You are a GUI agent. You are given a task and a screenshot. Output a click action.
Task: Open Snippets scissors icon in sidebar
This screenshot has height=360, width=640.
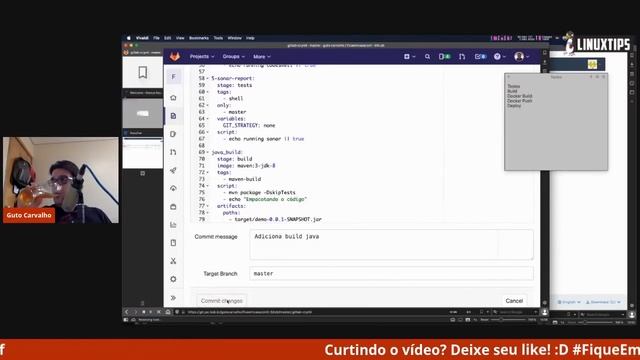[x=173, y=261]
